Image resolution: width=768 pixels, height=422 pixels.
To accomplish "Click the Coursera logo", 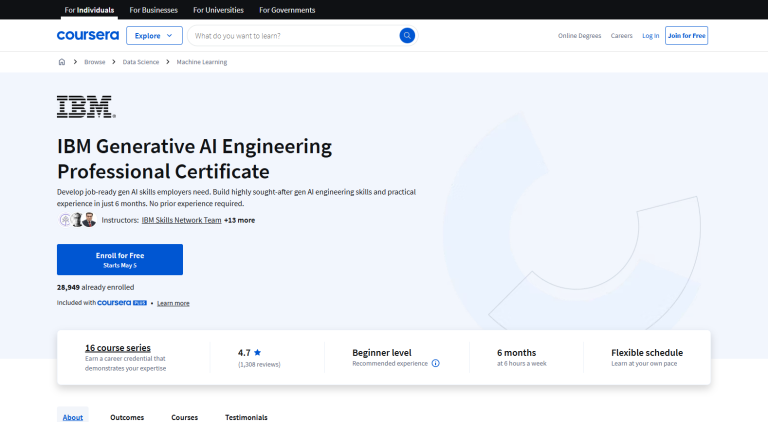I will click(x=88, y=35).
